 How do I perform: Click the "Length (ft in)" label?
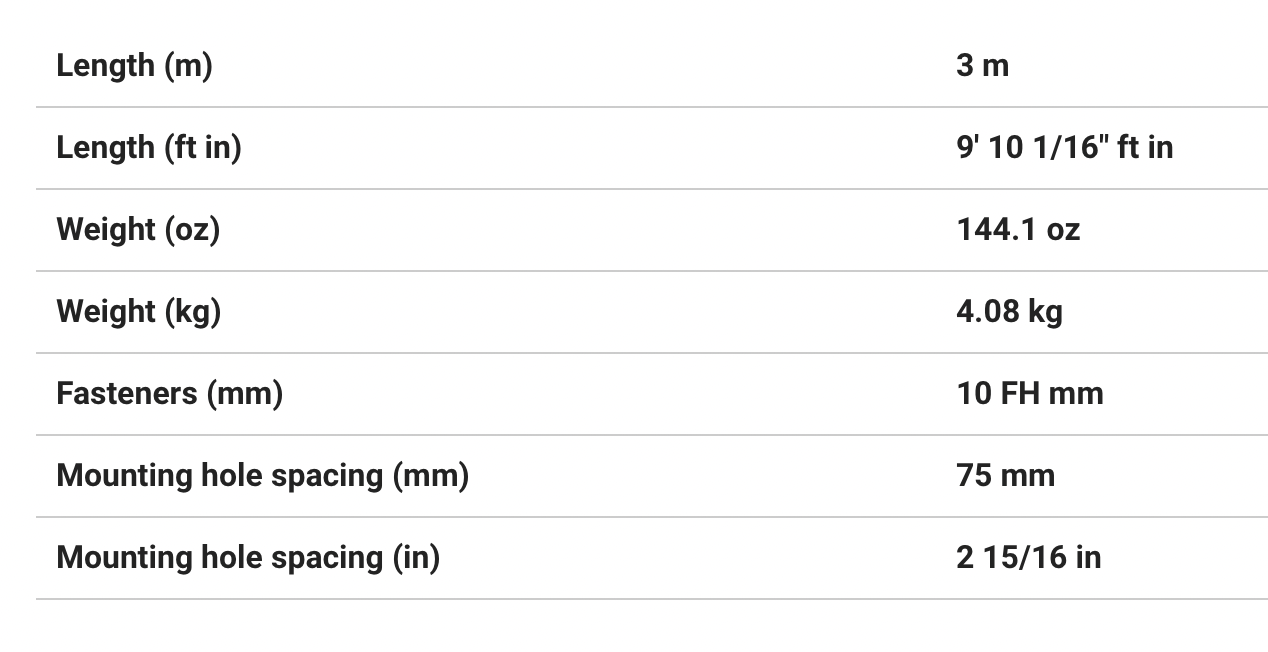148,148
